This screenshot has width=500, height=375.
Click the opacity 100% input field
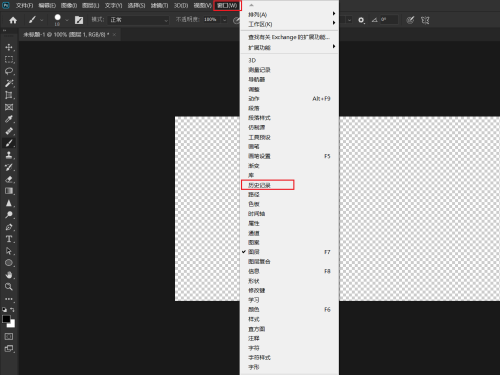212,20
